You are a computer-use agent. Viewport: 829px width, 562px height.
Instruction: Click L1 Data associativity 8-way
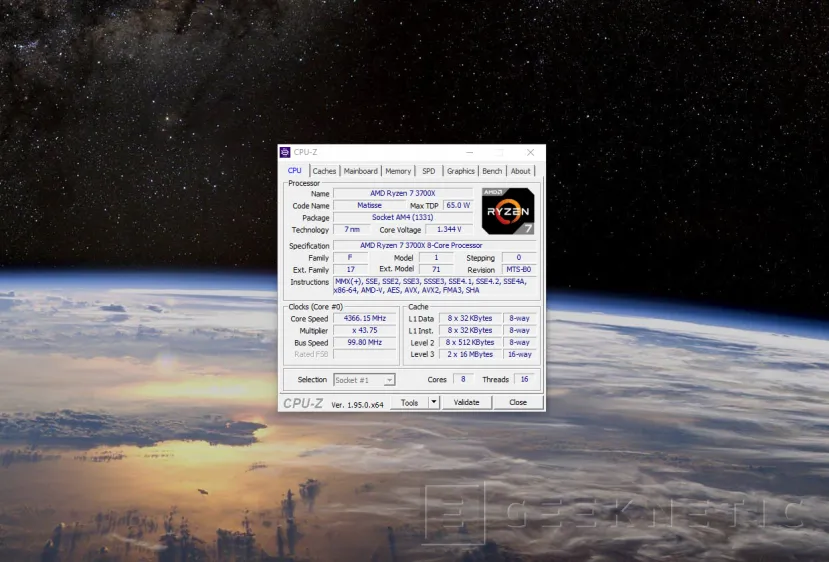point(519,318)
